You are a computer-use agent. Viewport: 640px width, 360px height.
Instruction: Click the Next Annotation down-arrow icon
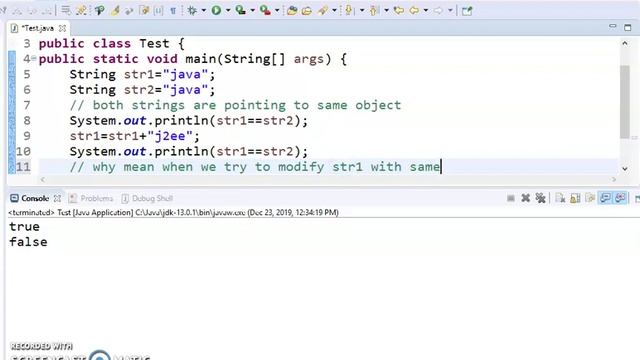tap(349, 10)
